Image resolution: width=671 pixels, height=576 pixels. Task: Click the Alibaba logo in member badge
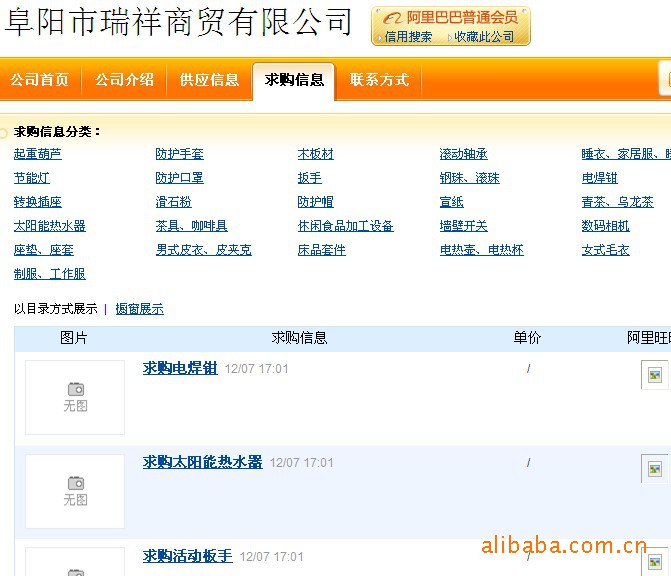coord(392,18)
